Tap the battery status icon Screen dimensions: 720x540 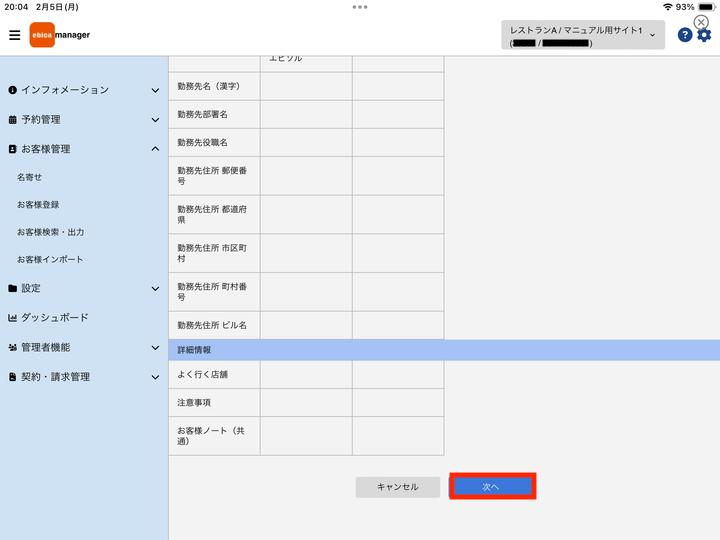tap(707, 7)
